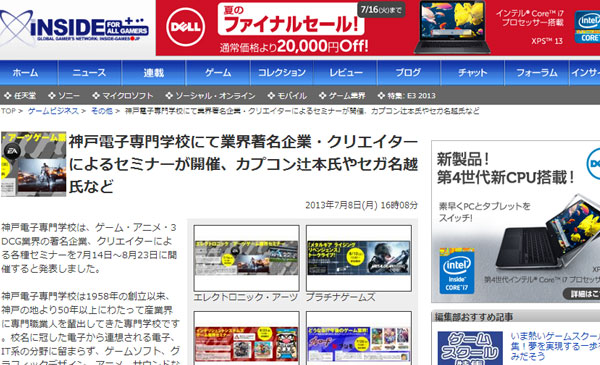Viewport: 600px width, 365px height.
Task: Click the エレクトロニック・アーツ caption text
Action: (245, 297)
